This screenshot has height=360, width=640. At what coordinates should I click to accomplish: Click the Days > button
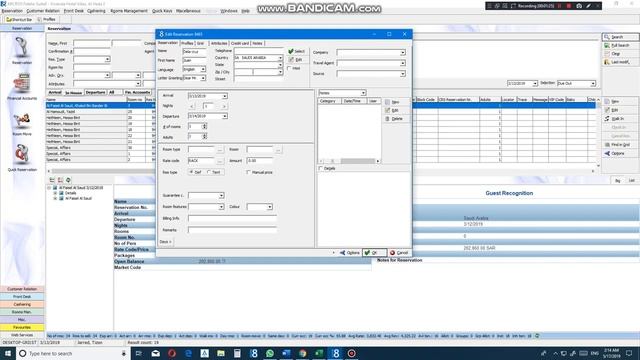point(166,242)
